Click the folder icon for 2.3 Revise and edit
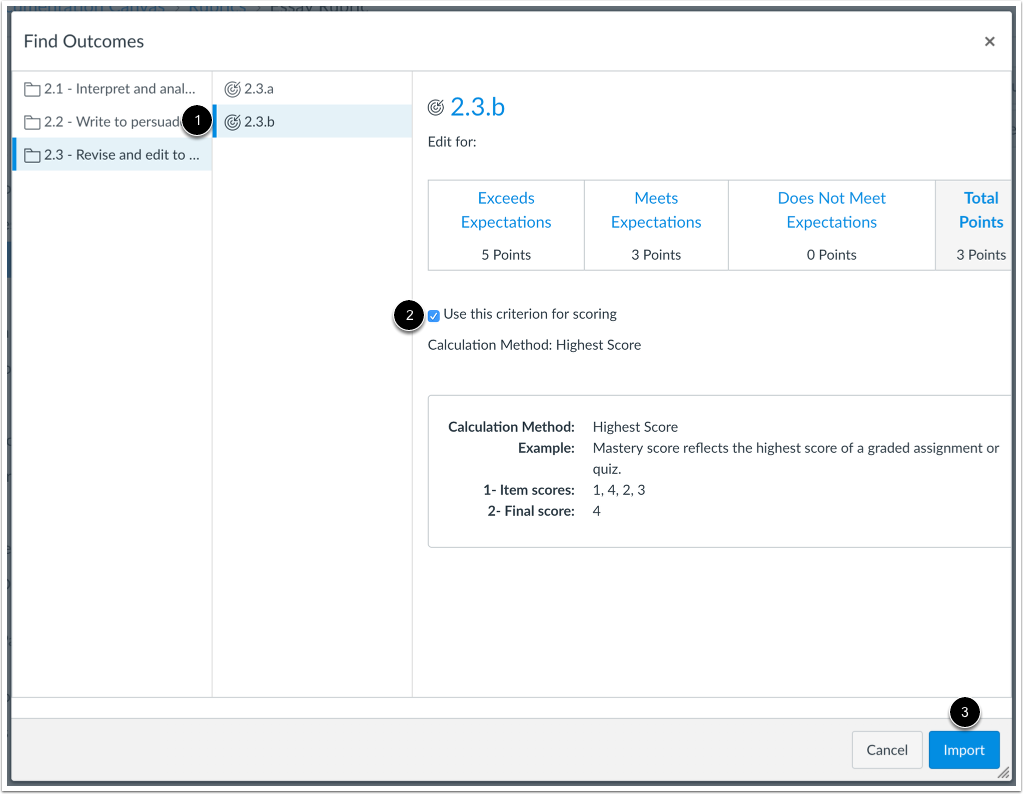Viewport: 1023px width, 794px height. point(32,155)
